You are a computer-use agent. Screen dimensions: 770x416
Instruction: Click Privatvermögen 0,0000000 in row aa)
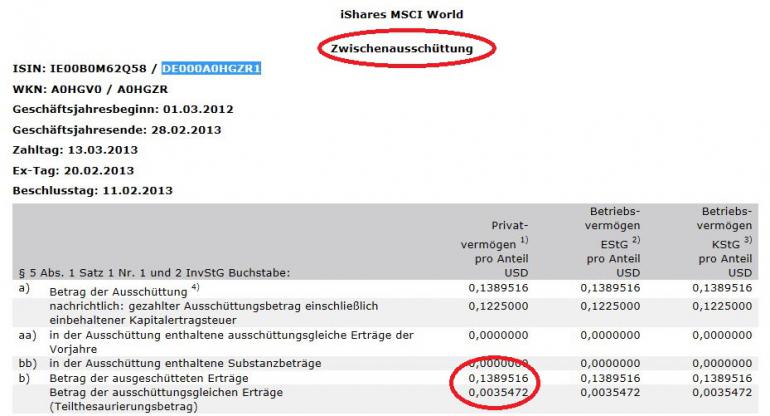click(x=498, y=335)
